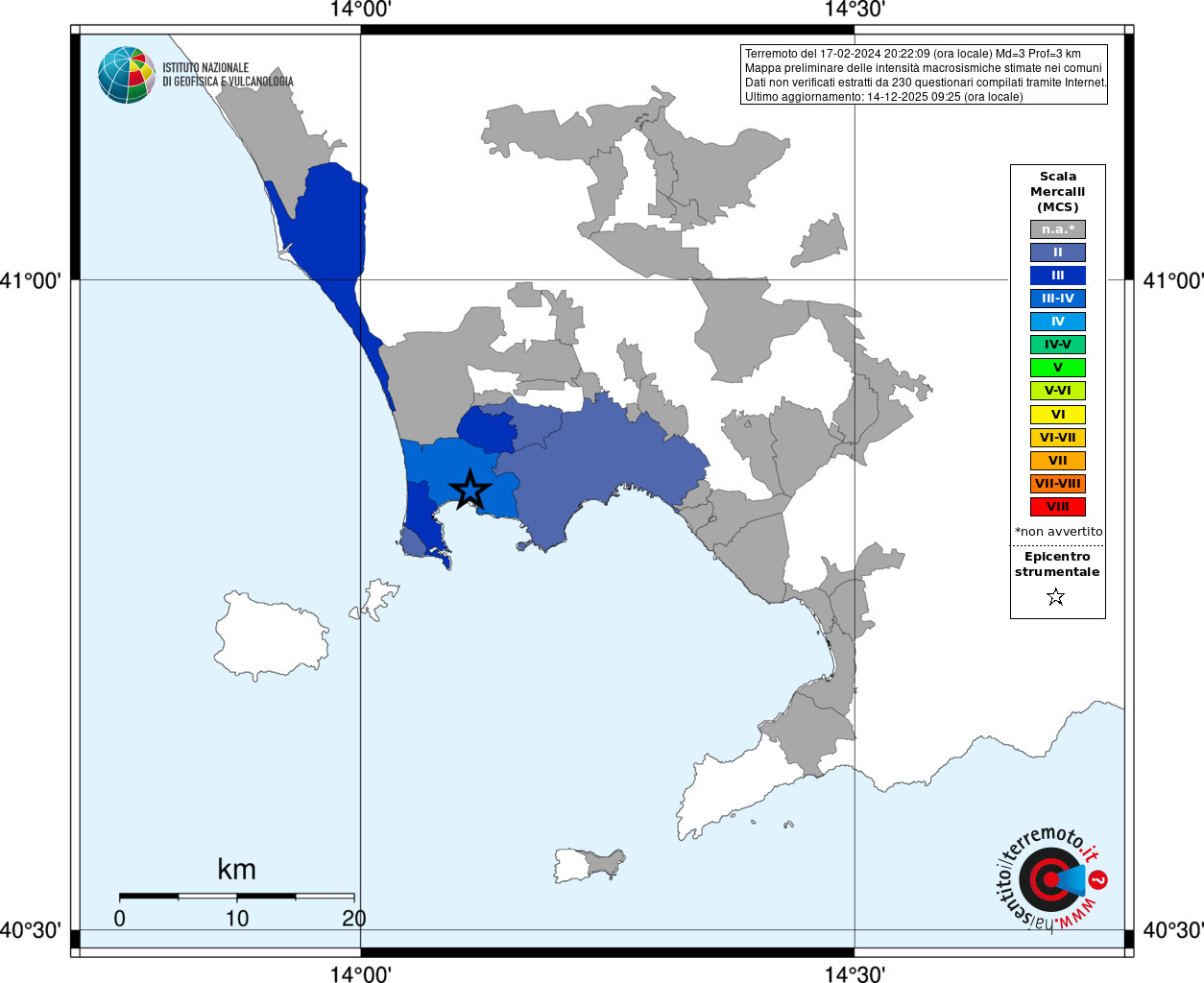The height and width of the screenshot is (983, 1204).
Task: Click the 'Epicentro strumentale' legend label
Action: (x=1057, y=563)
